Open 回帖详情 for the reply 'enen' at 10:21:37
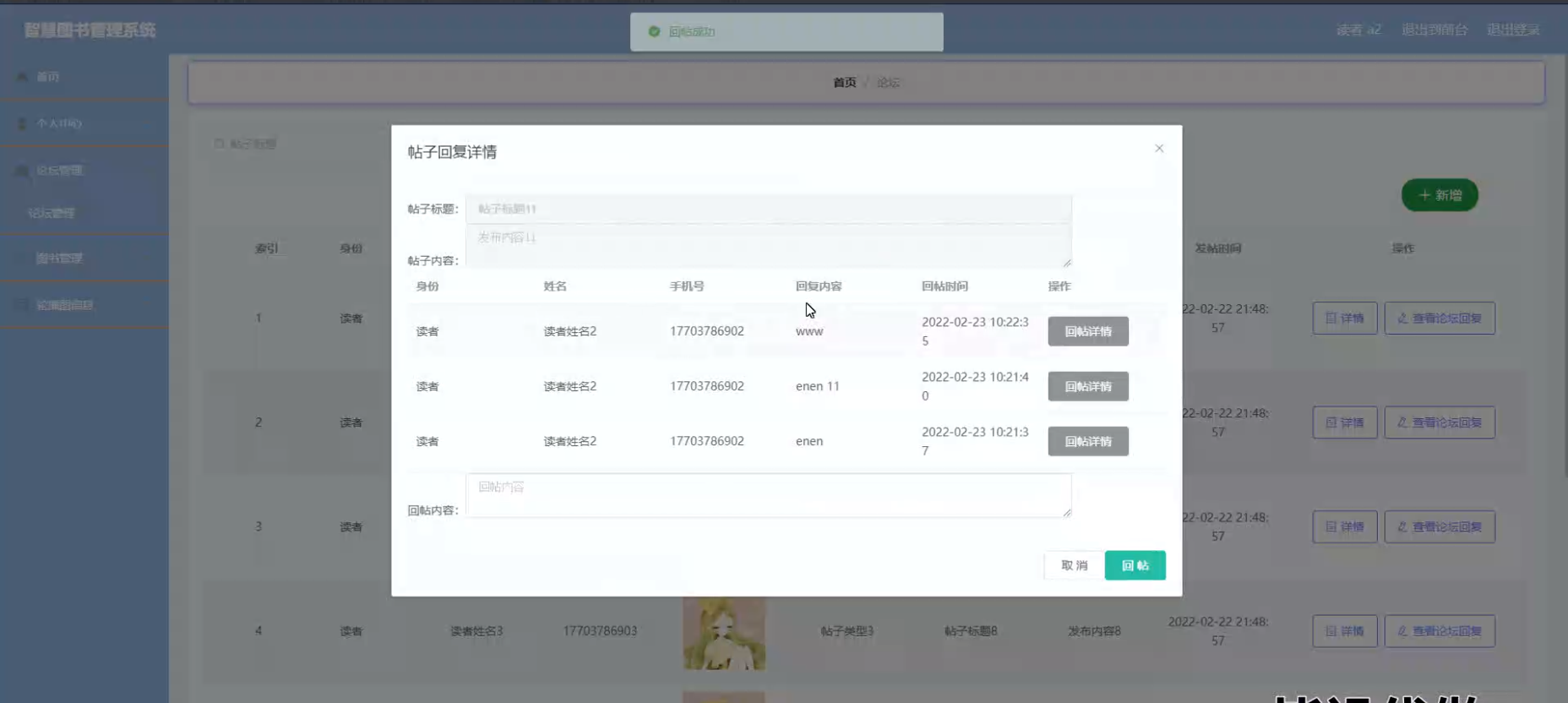1568x703 pixels. [1088, 441]
